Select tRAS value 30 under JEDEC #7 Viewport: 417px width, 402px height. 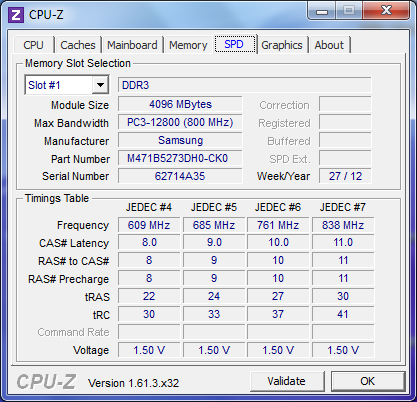pos(343,296)
